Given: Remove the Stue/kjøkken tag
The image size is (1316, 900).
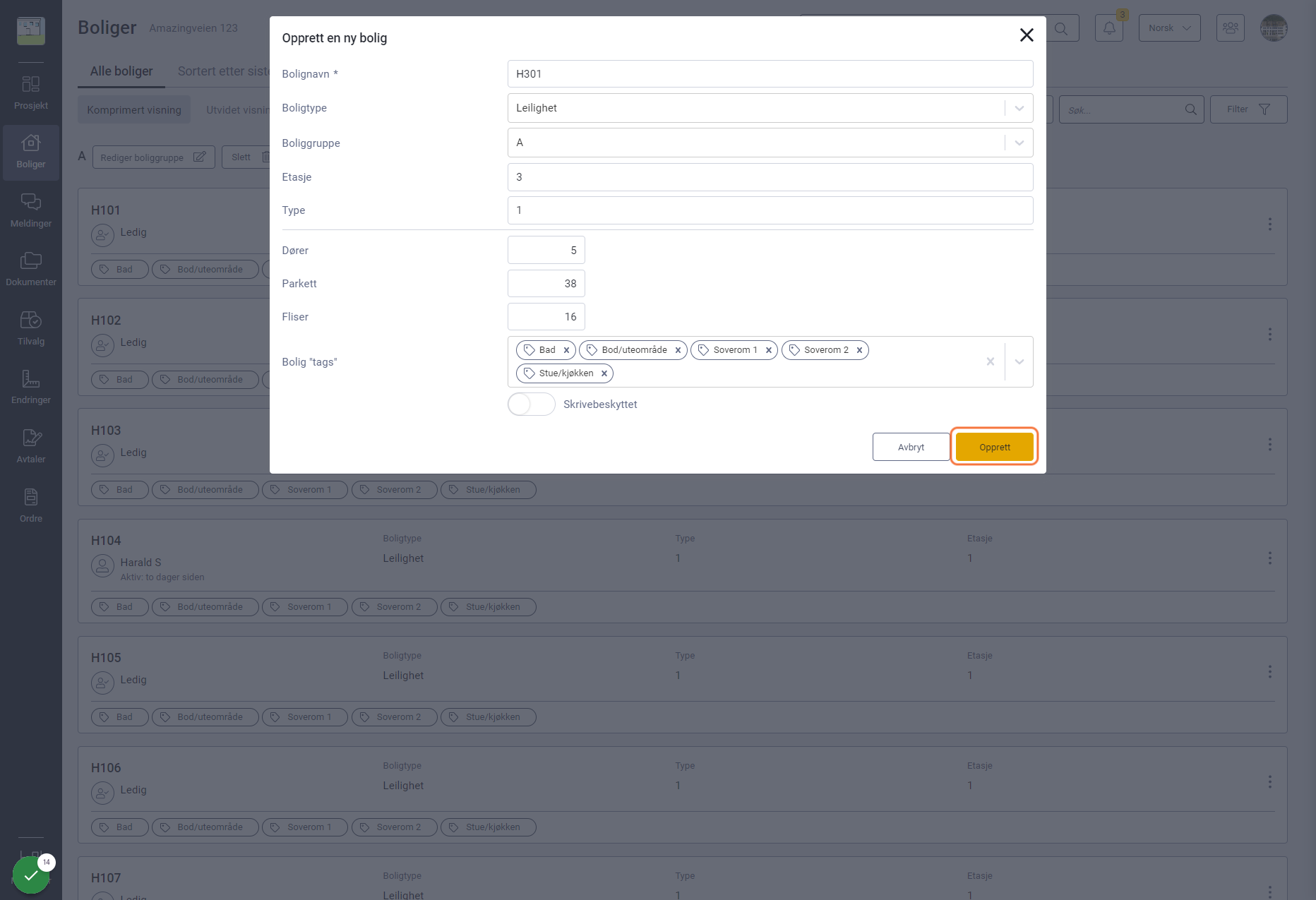Looking at the screenshot, I should (604, 373).
